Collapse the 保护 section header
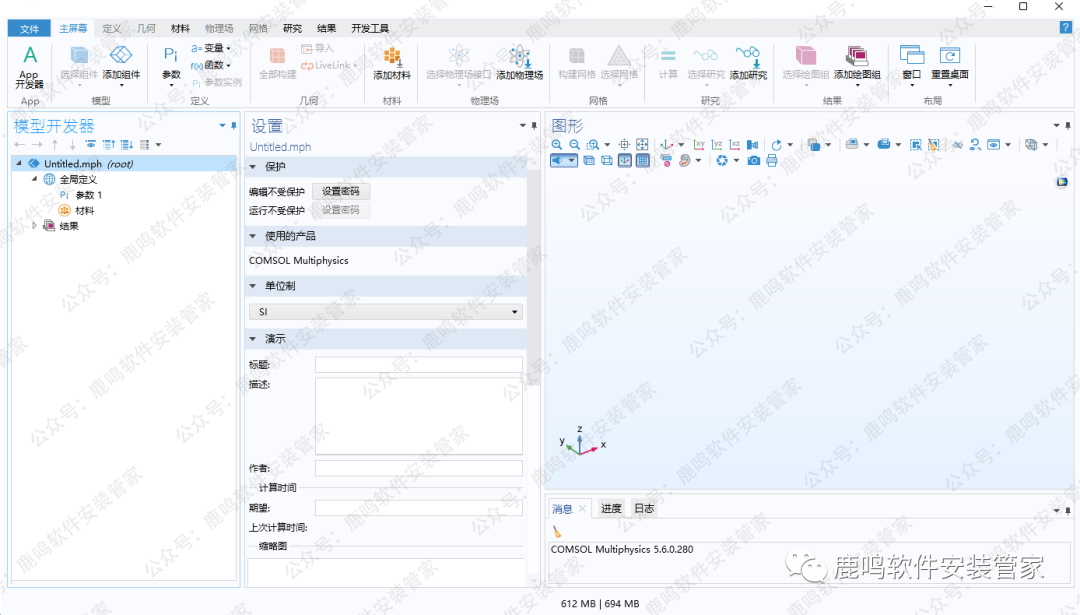Image resolution: width=1080 pixels, height=615 pixels. pyautogui.click(x=253, y=167)
